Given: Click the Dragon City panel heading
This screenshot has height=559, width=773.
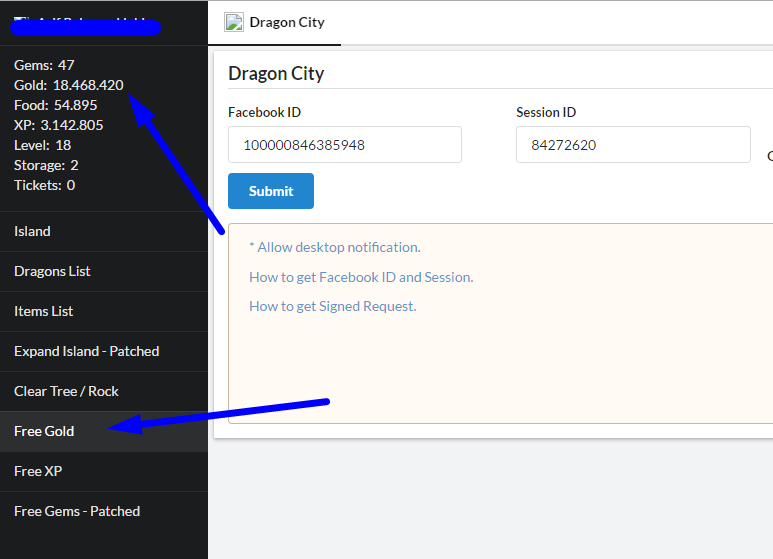Looking at the screenshot, I should point(276,73).
